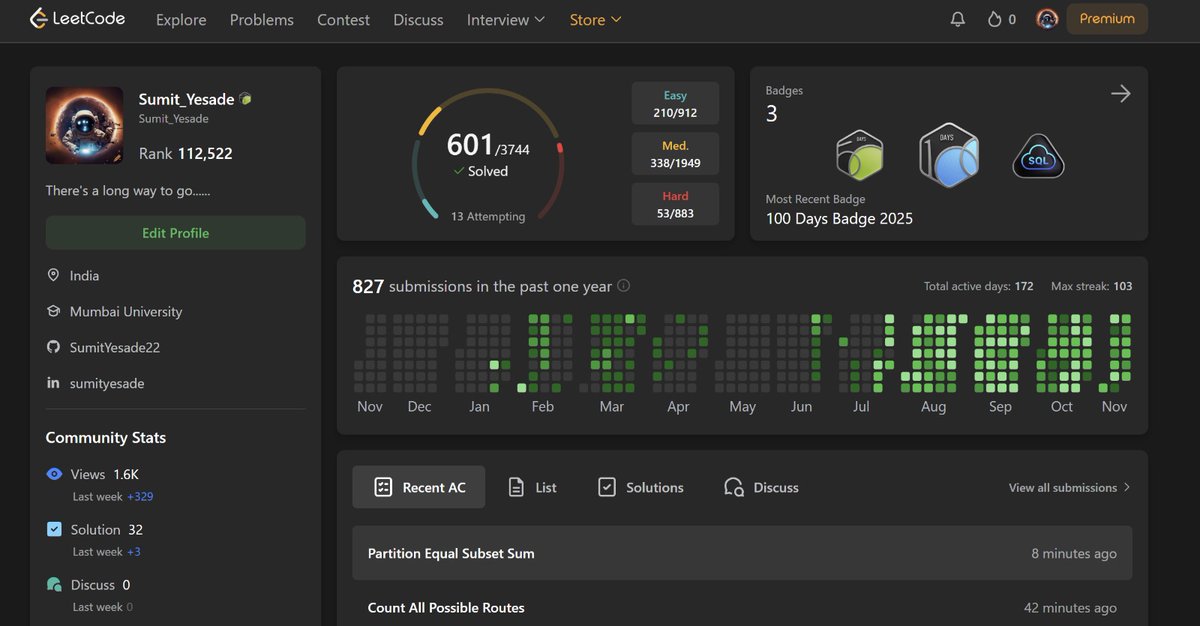Switch to the Solutions tab
Screen dimensions: 1200x626
pos(641,487)
